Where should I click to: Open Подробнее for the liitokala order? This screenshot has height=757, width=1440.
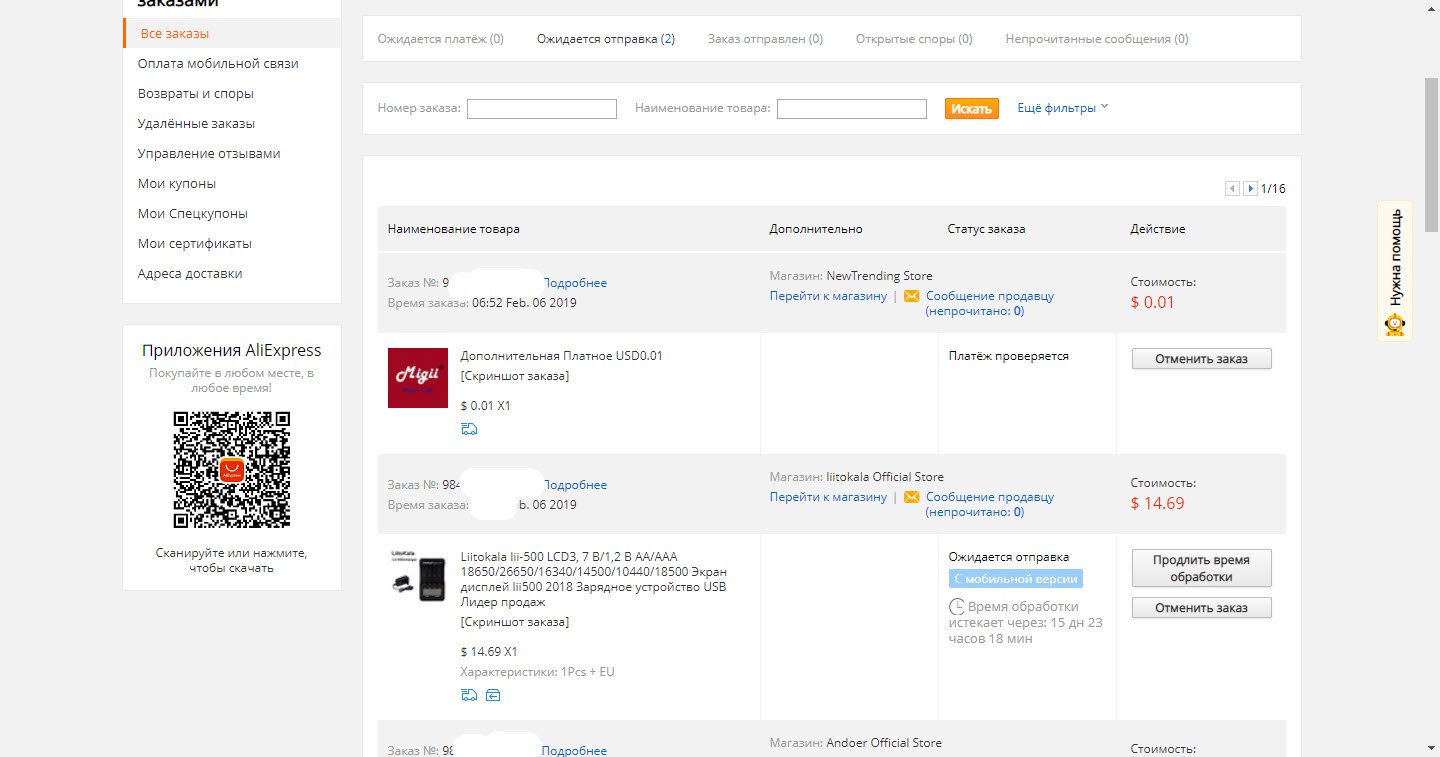tap(574, 485)
